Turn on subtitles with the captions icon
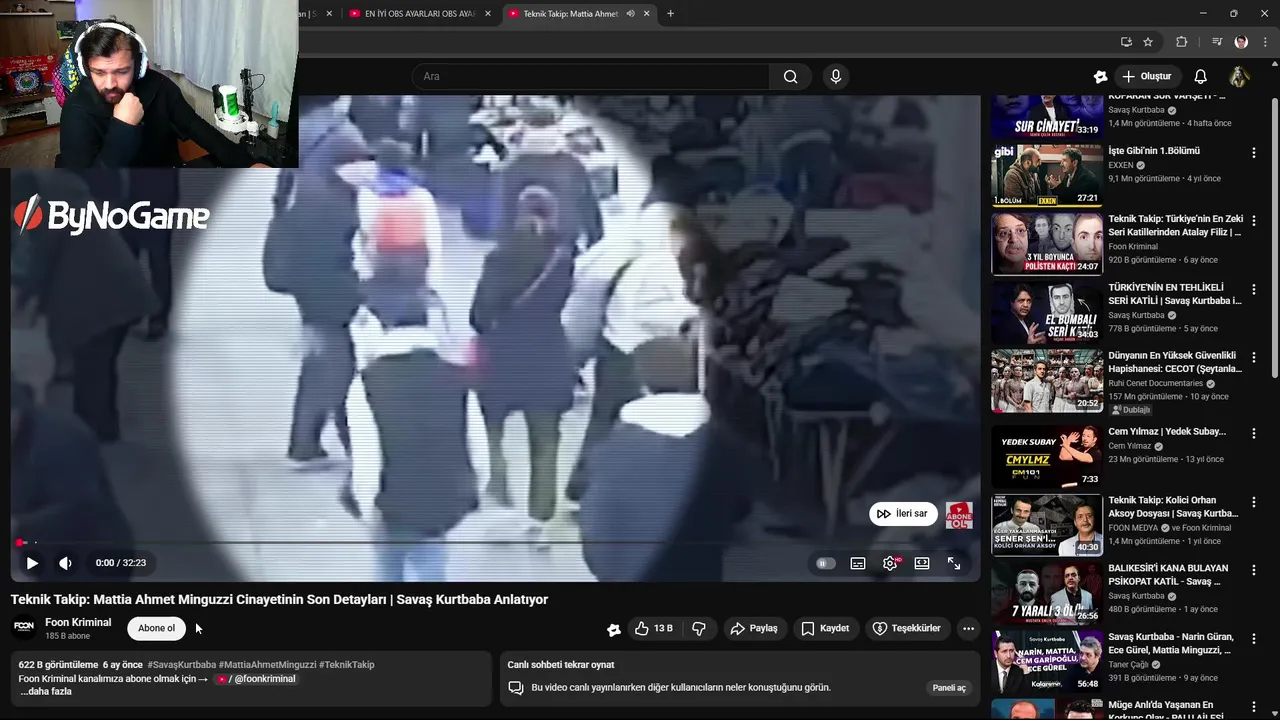The width and height of the screenshot is (1280, 720). [x=858, y=564]
